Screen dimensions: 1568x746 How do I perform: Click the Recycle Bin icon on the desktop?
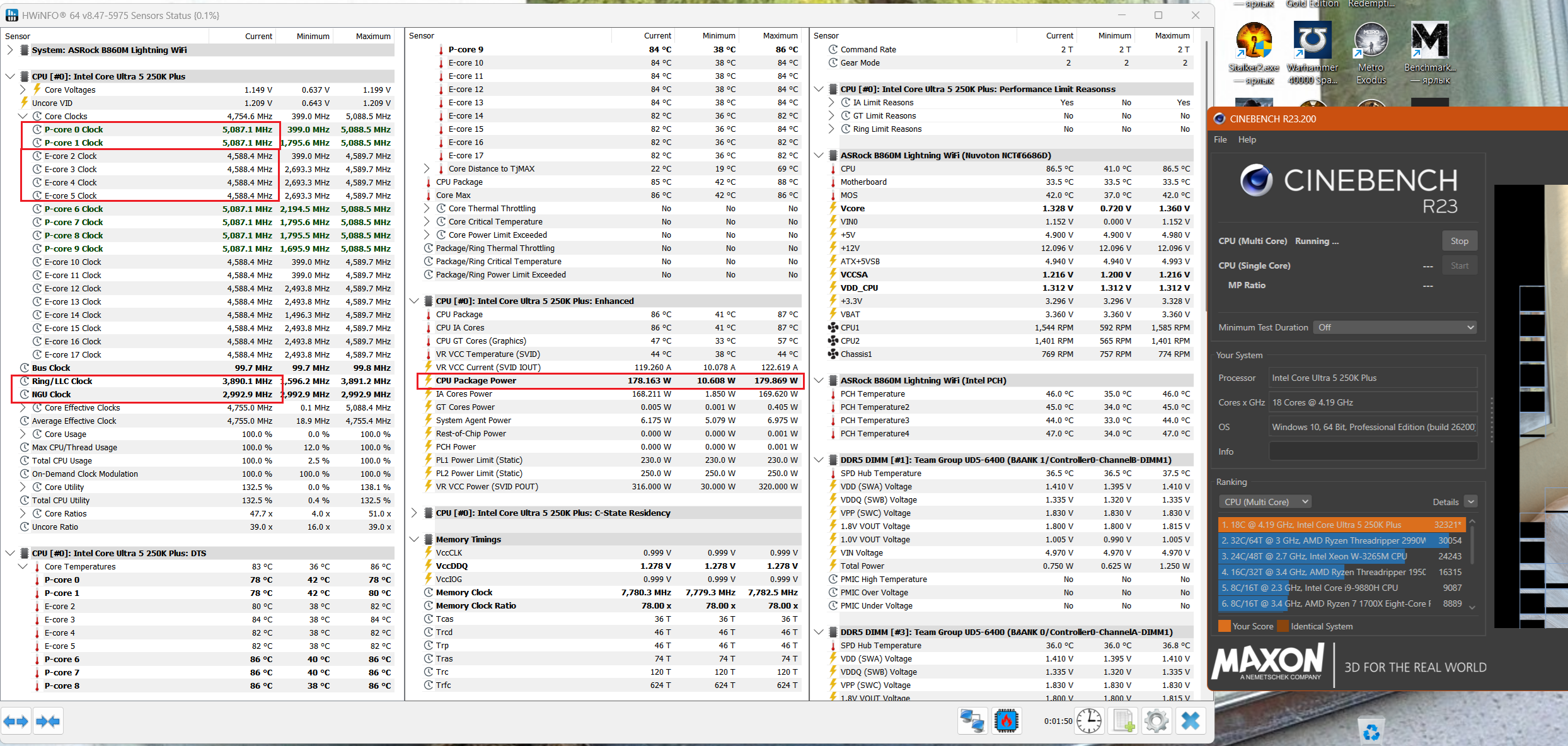point(1371,731)
